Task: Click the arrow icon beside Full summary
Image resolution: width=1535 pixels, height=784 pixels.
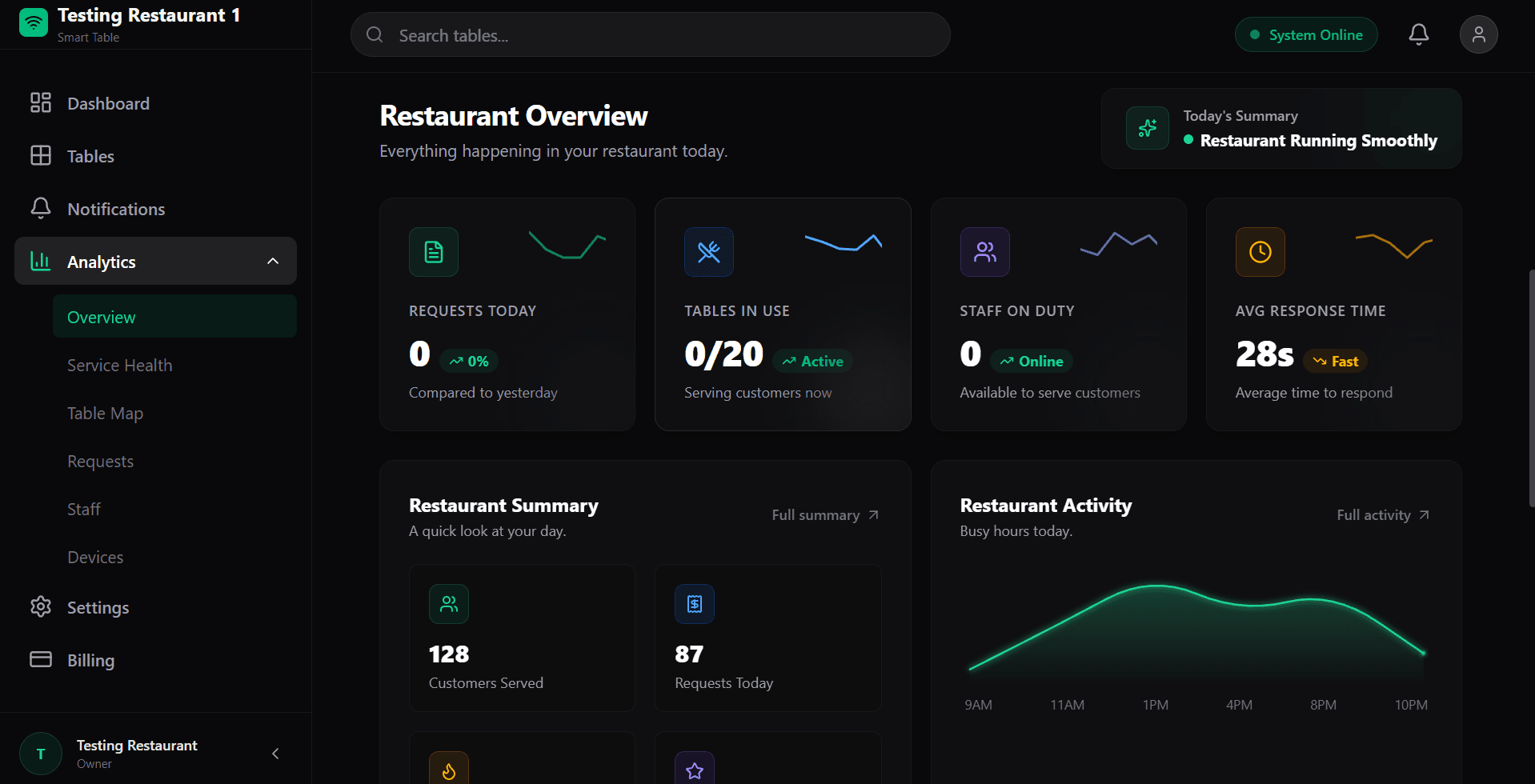Action: pyautogui.click(x=874, y=515)
